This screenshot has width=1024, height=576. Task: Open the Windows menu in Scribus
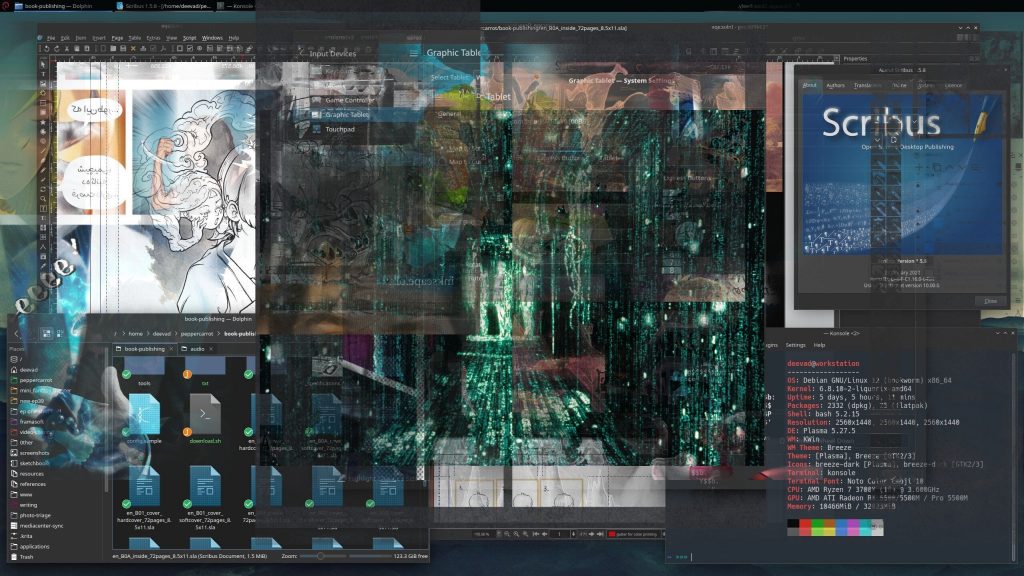212,38
